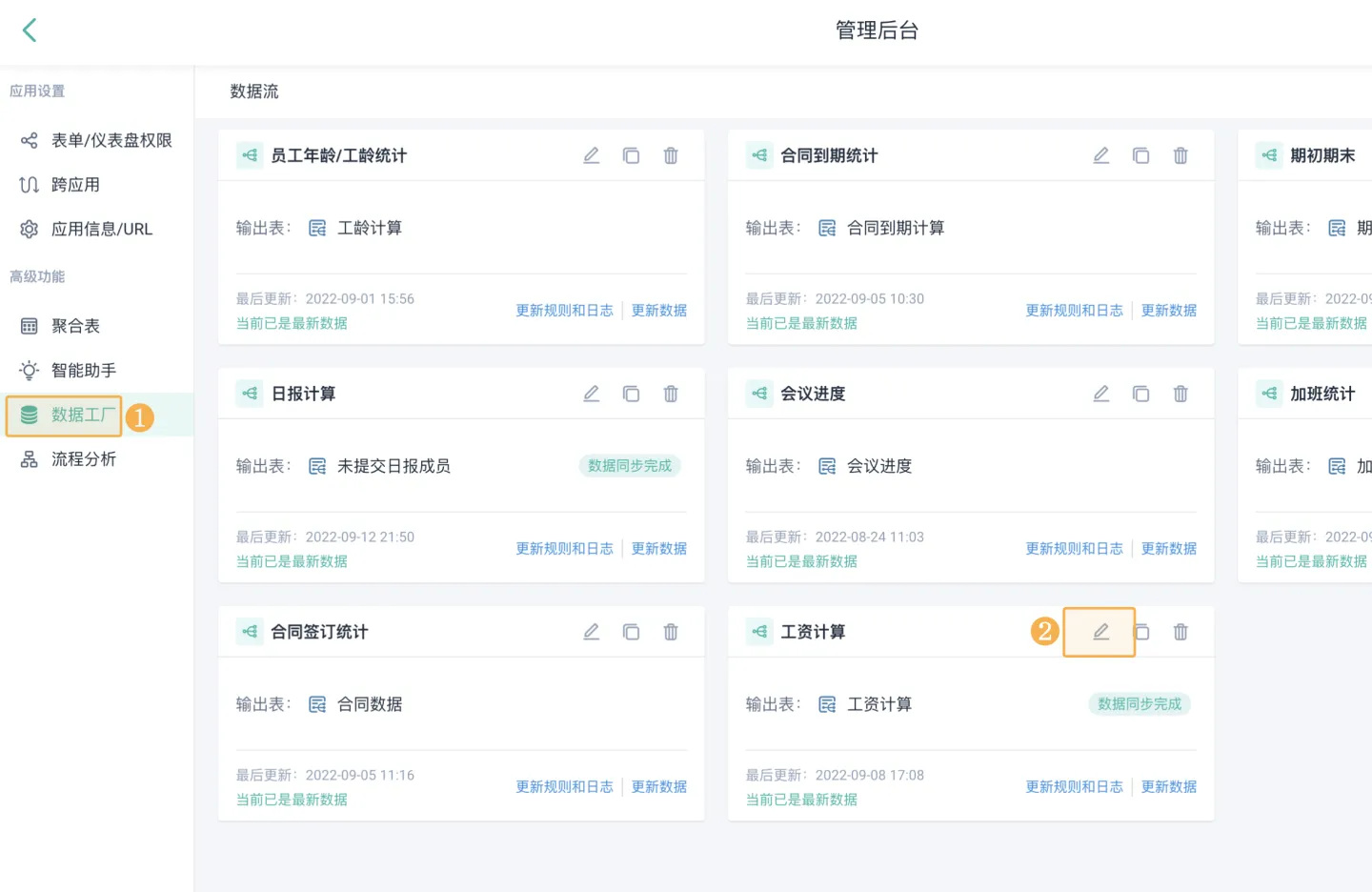
Task: Click timestamp 2022-09-08 17:08
Action: click(870, 776)
